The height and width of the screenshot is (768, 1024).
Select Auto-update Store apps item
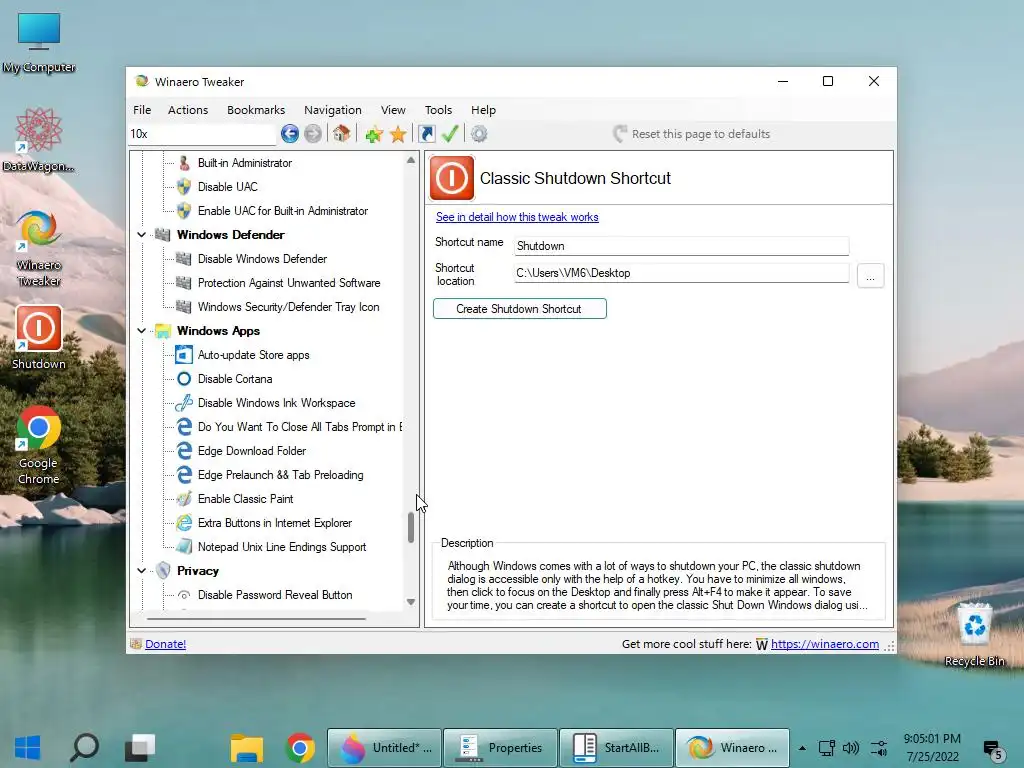coord(253,355)
